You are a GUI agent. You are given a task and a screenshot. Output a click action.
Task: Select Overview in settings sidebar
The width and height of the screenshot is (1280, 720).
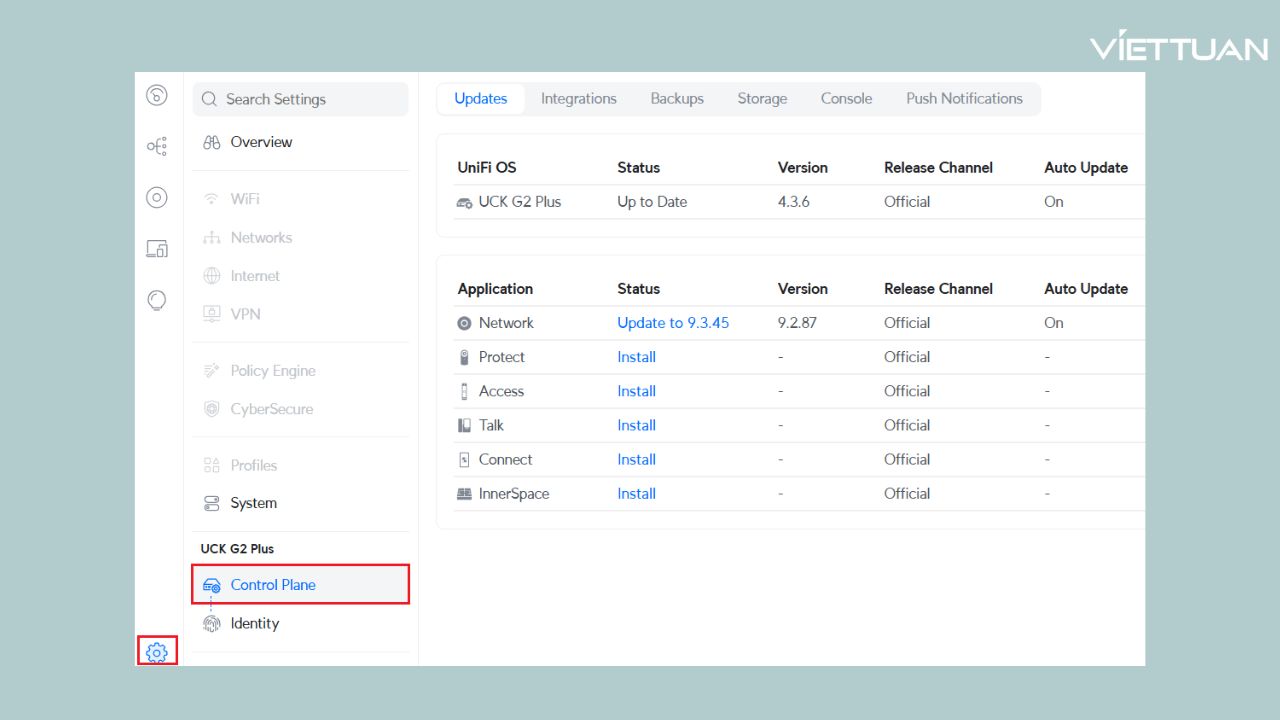point(301,142)
